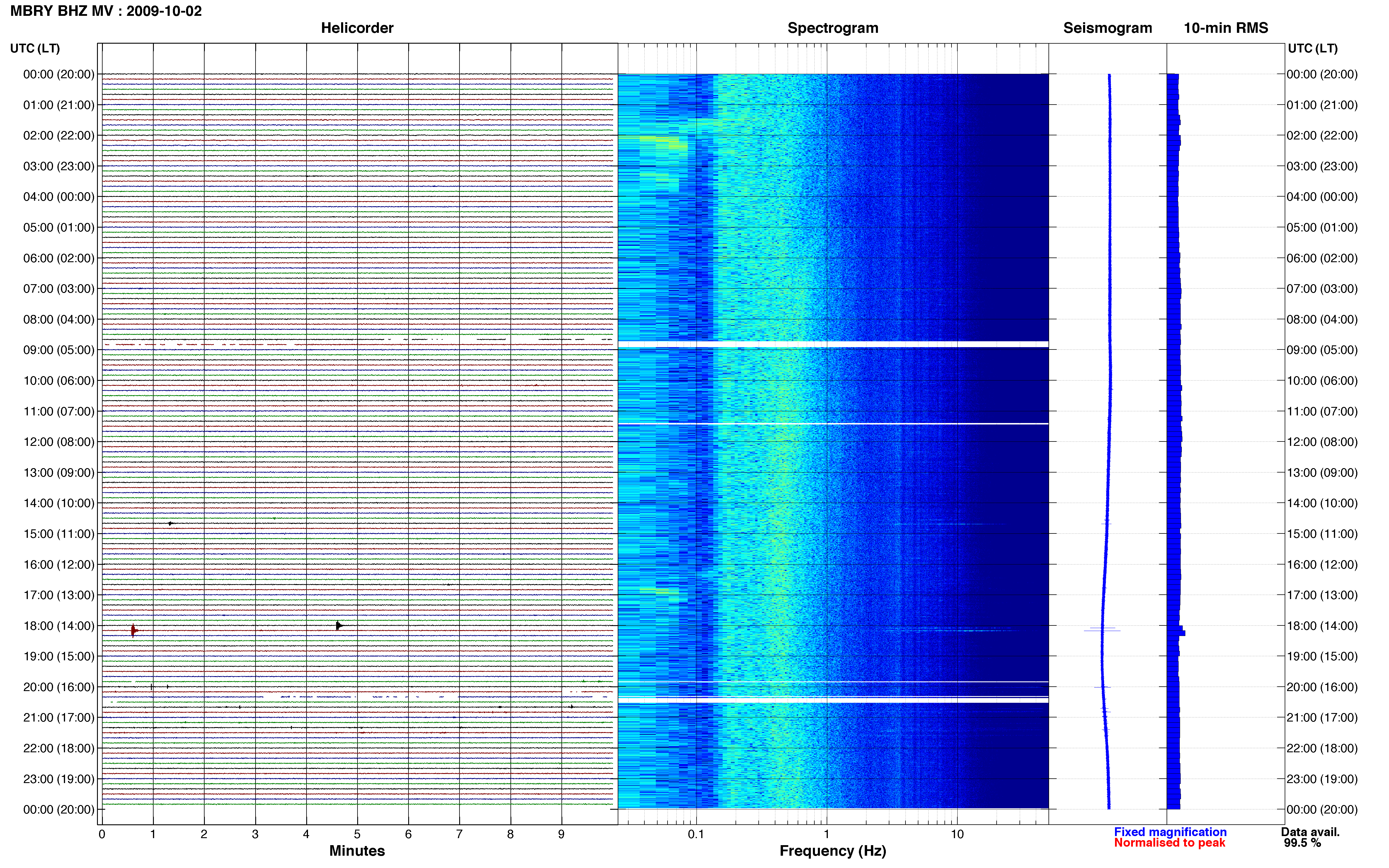Click the black seismic event near minute 4.6 at 18:00

[x=339, y=626]
